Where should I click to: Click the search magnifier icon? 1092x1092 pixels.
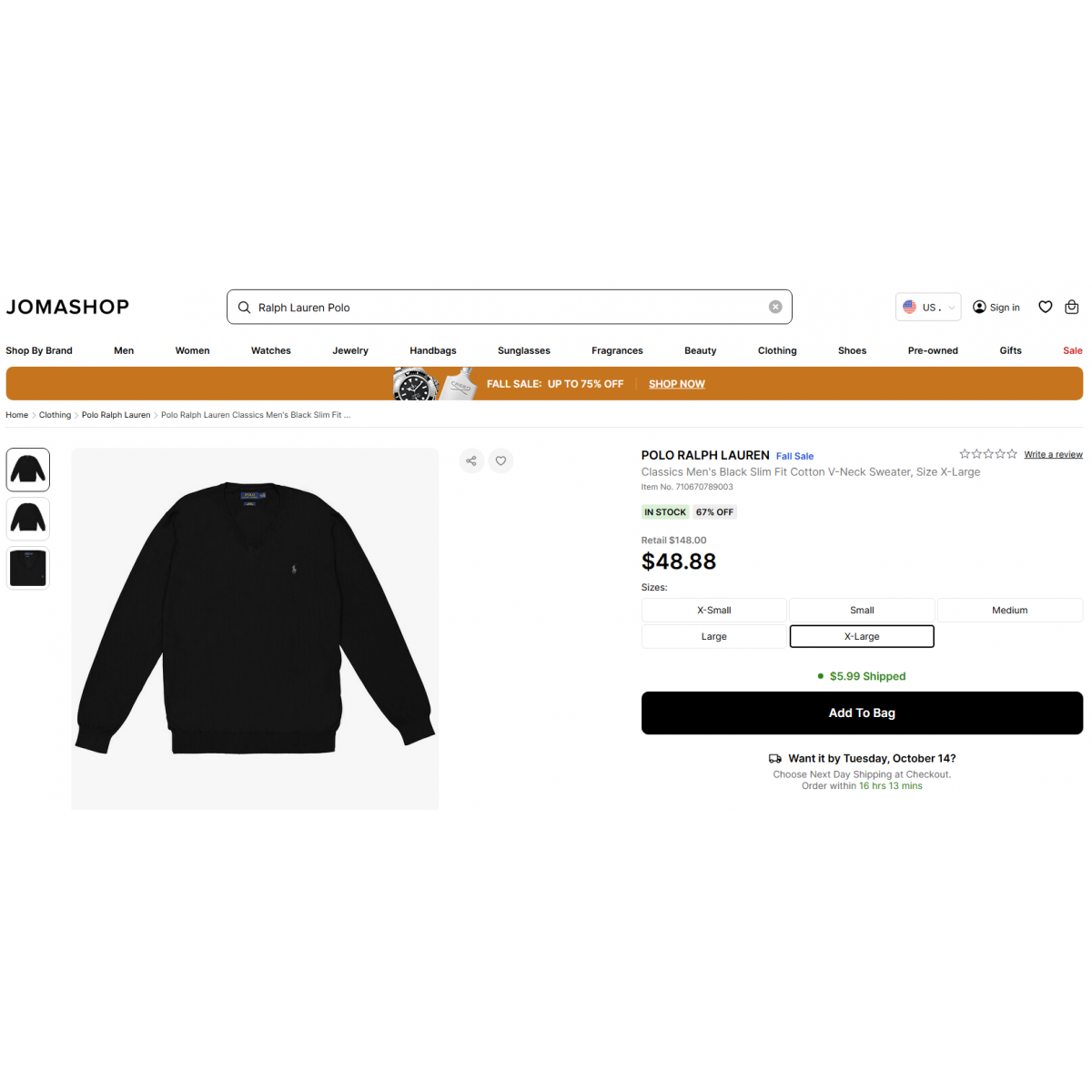[x=244, y=308]
